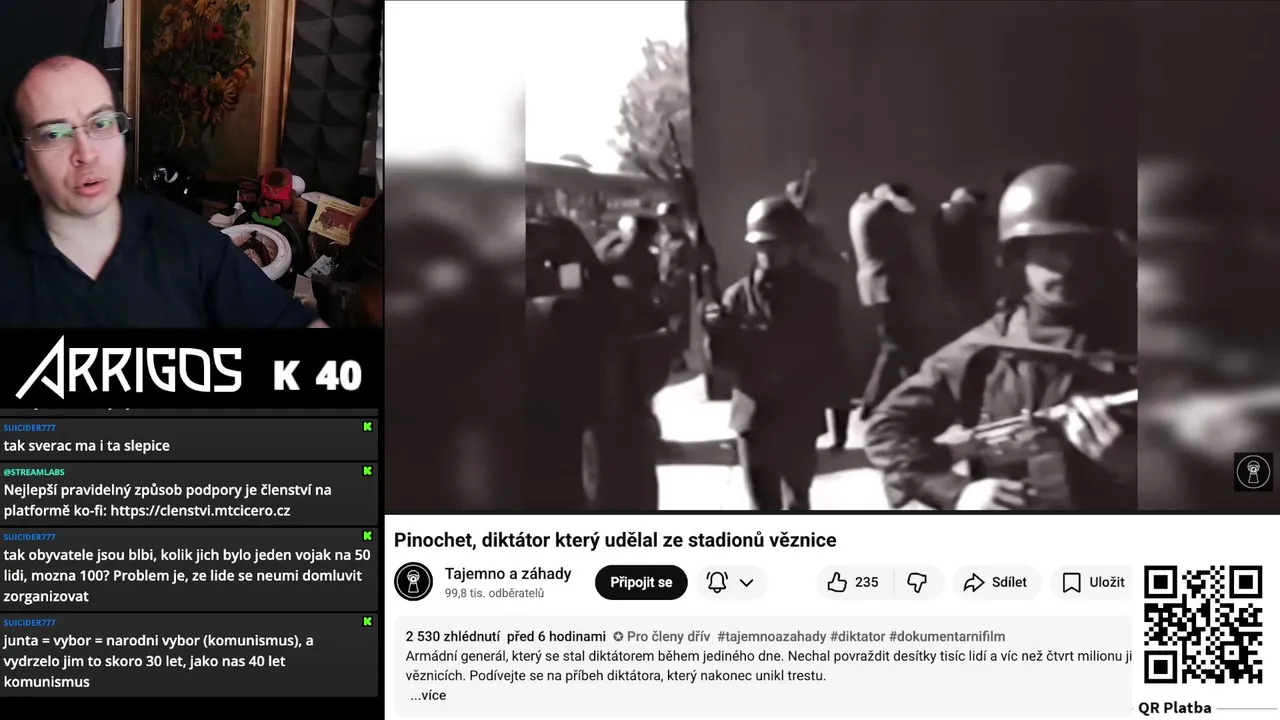Open the Tajemno a záhady channel avatar

click(413, 582)
